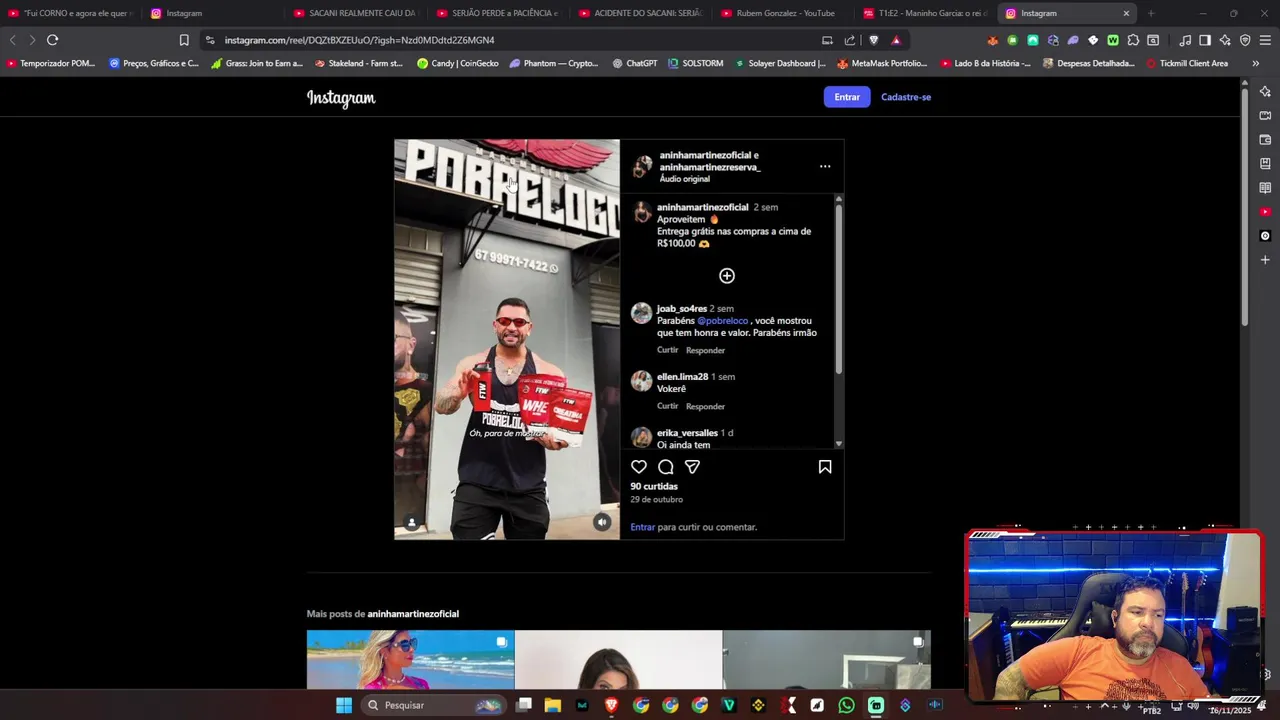The image size is (1280, 720).
Task: Click the taskbar Pesquisar search box
Action: coord(432,705)
